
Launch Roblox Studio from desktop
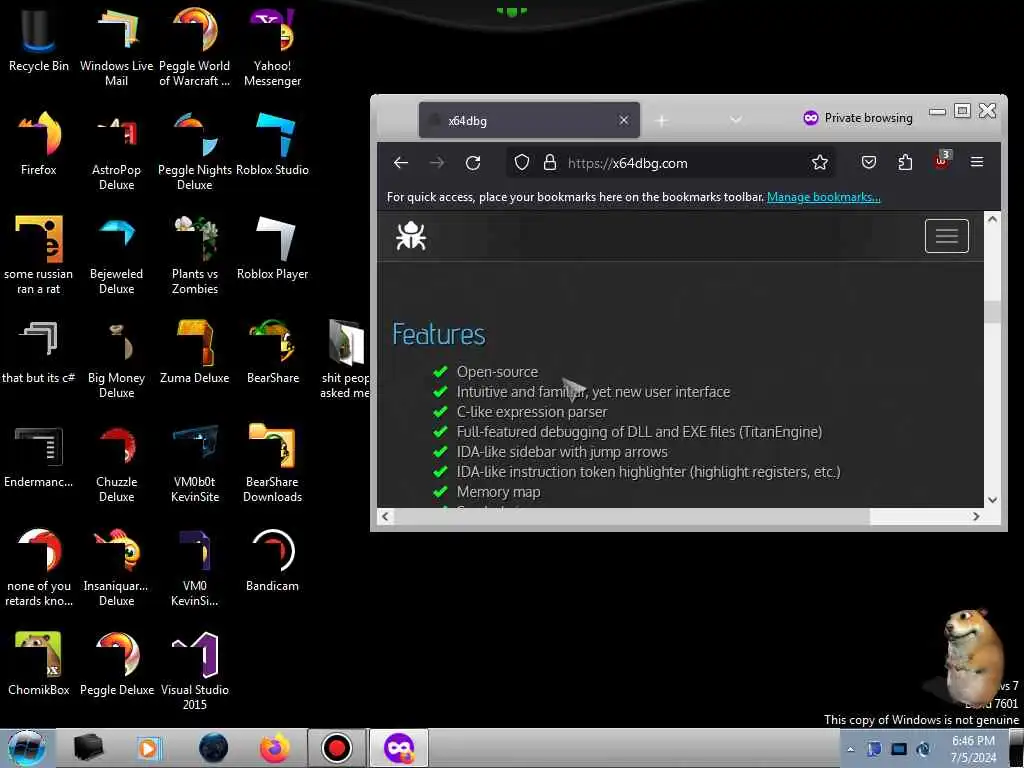(272, 144)
